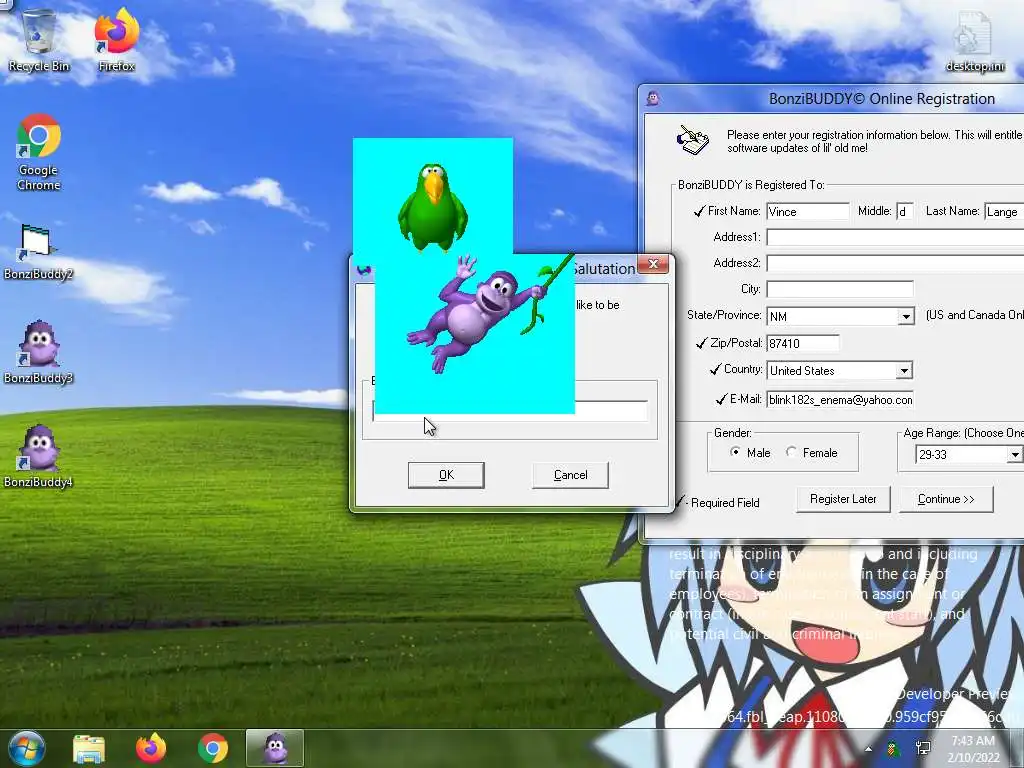This screenshot has height=768, width=1024.
Task: Click the parrot icon in system tray
Action: [x=893, y=748]
